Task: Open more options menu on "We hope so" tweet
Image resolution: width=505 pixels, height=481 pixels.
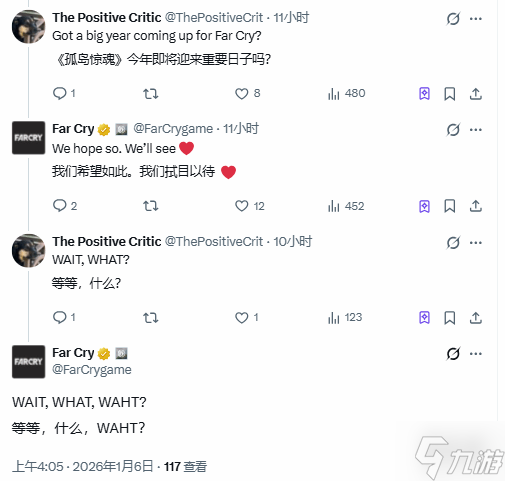Action: (476, 130)
